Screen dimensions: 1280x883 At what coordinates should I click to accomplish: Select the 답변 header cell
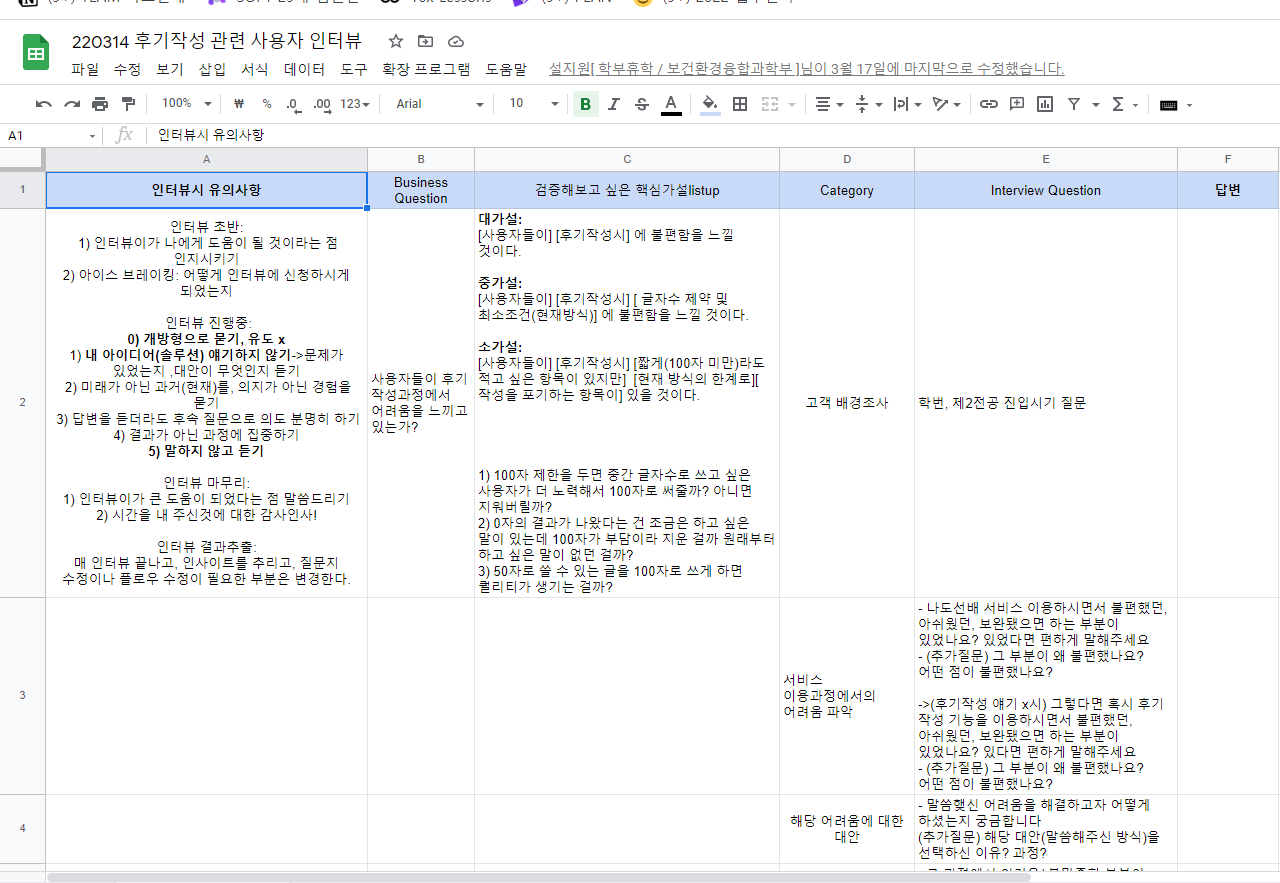click(1228, 190)
